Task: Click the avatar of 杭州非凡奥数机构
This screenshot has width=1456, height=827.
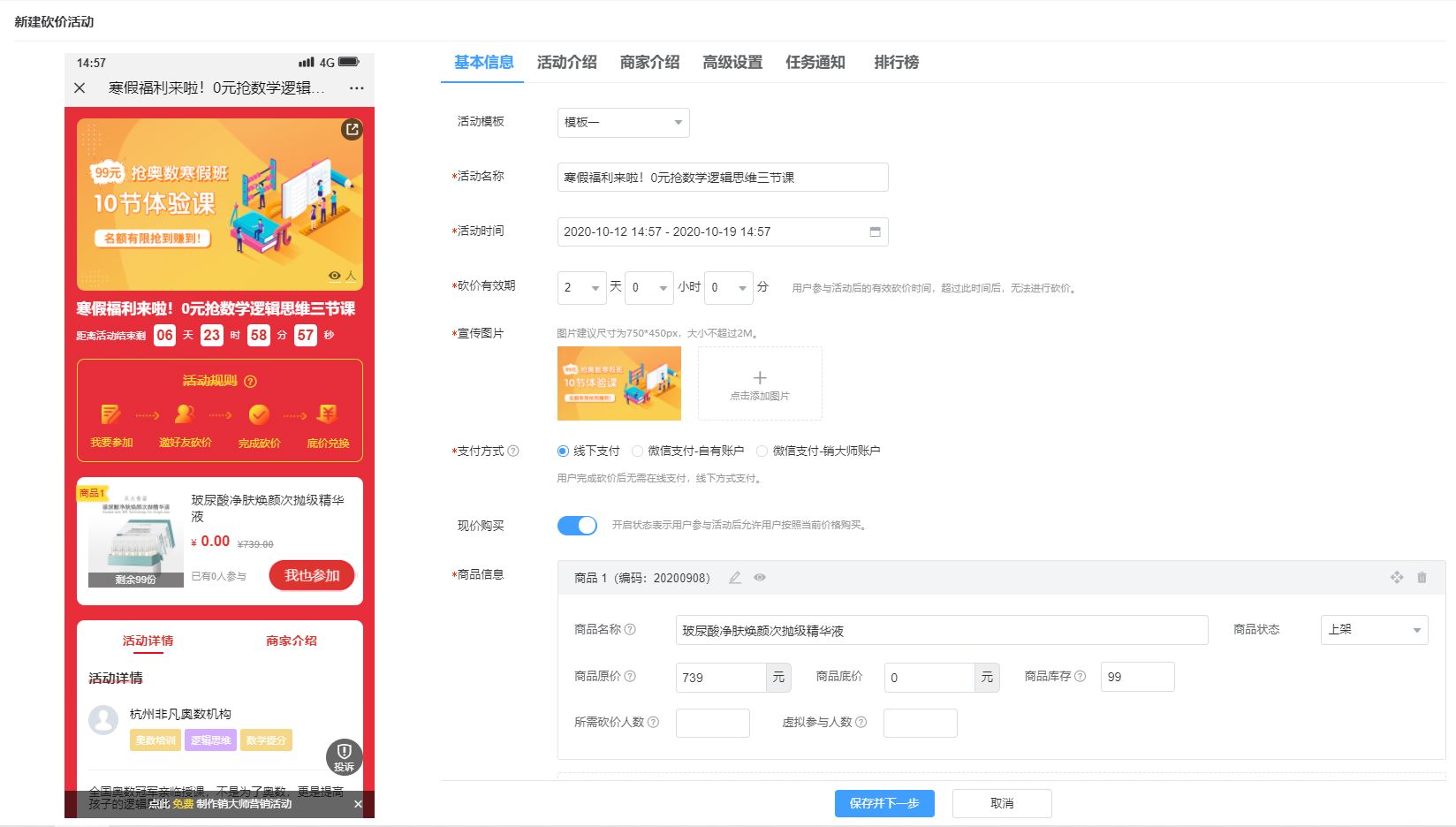Action: tap(103, 720)
